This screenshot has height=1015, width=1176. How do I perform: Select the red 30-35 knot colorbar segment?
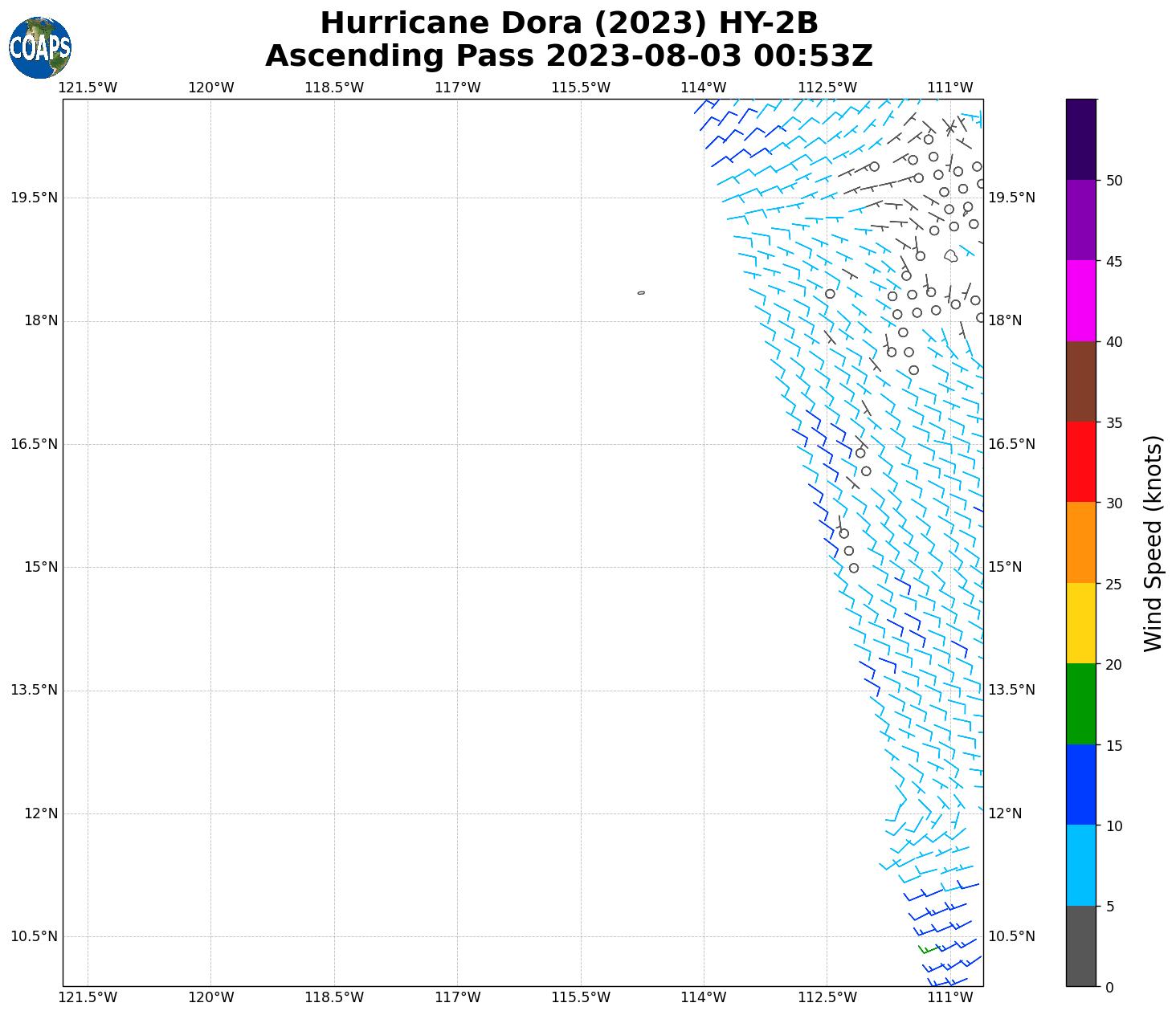coord(1080,462)
